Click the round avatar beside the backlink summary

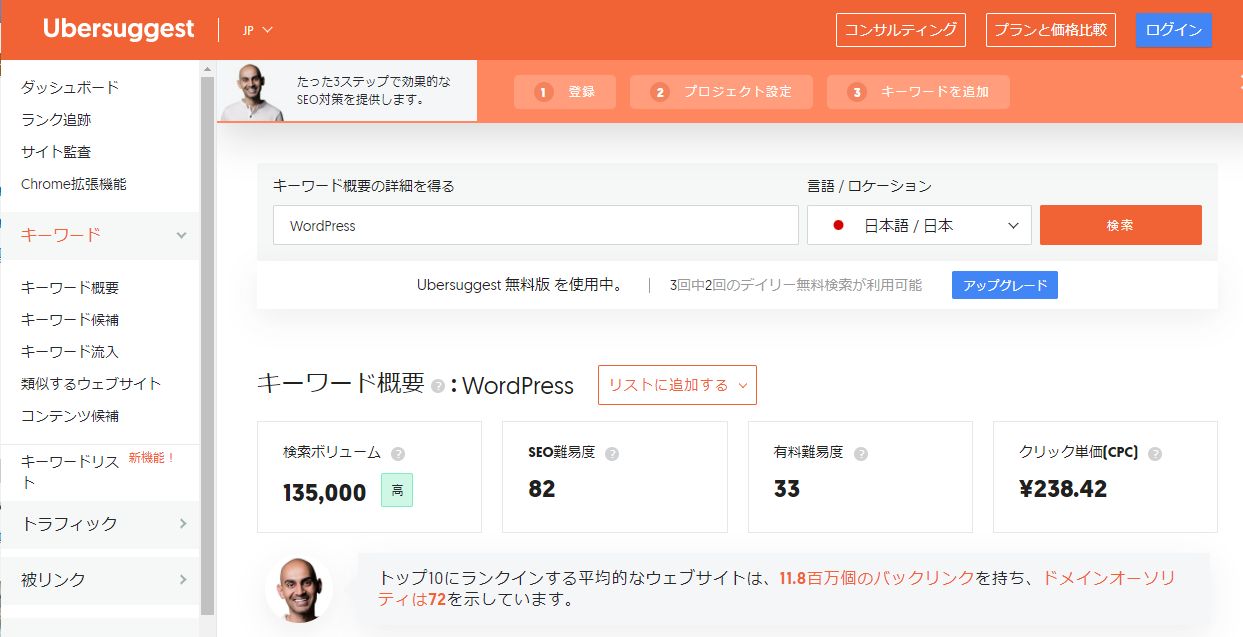point(299,590)
